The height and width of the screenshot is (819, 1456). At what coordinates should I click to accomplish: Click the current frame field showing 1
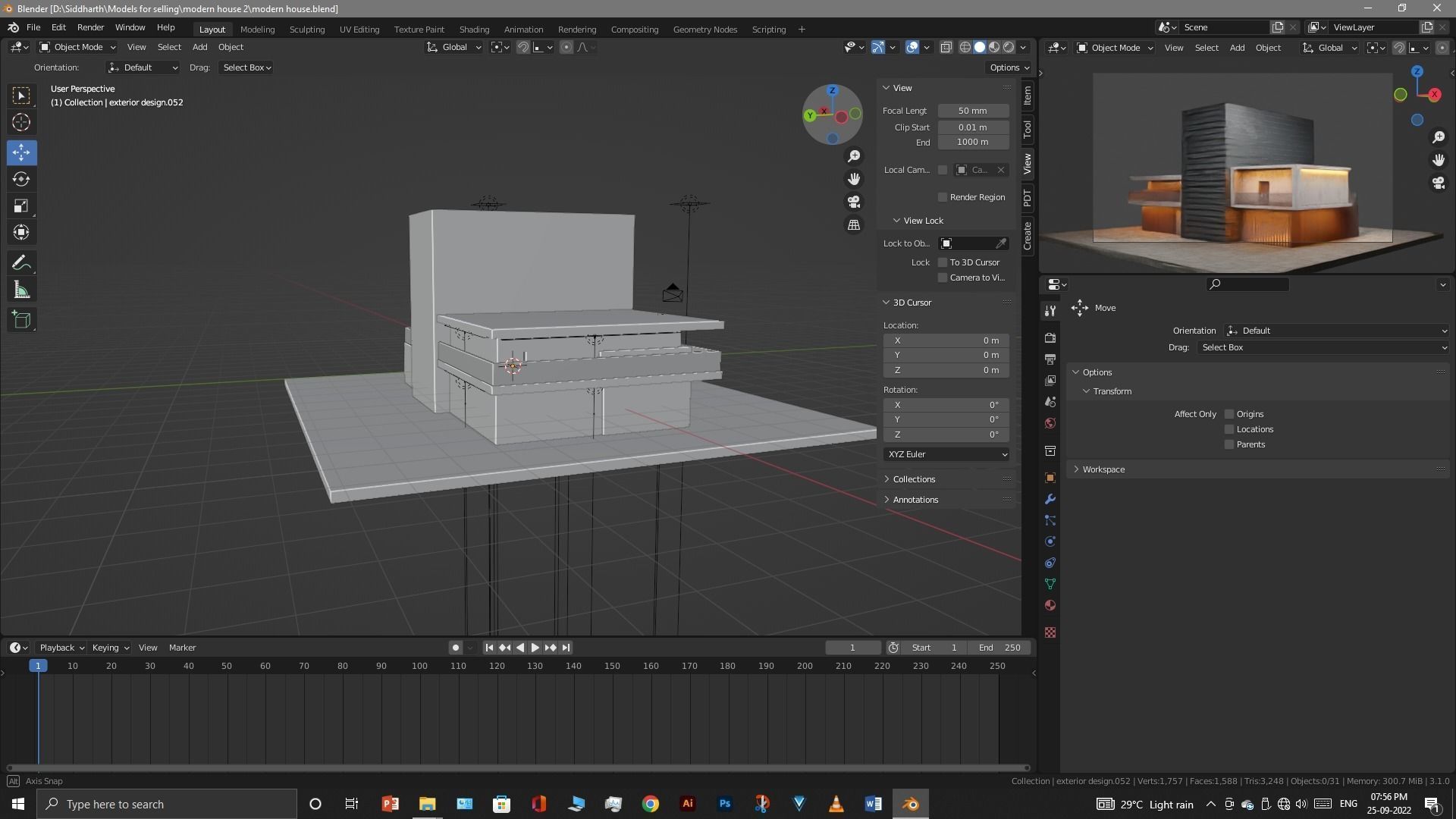(852, 648)
